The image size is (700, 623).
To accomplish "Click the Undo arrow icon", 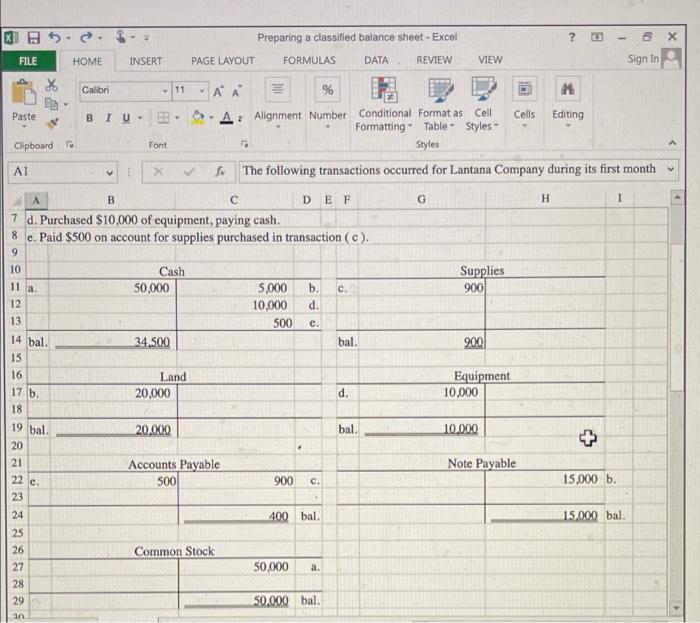I will click(x=54, y=37).
